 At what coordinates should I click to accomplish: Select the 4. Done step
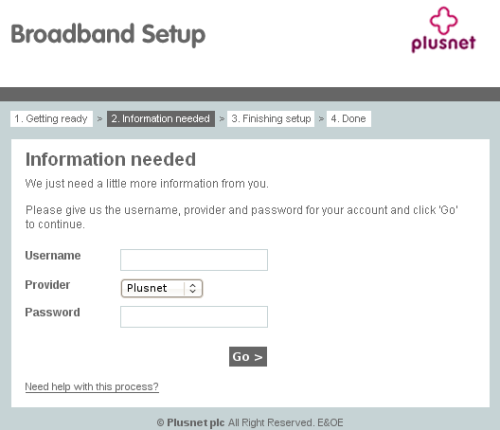[349, 119]
